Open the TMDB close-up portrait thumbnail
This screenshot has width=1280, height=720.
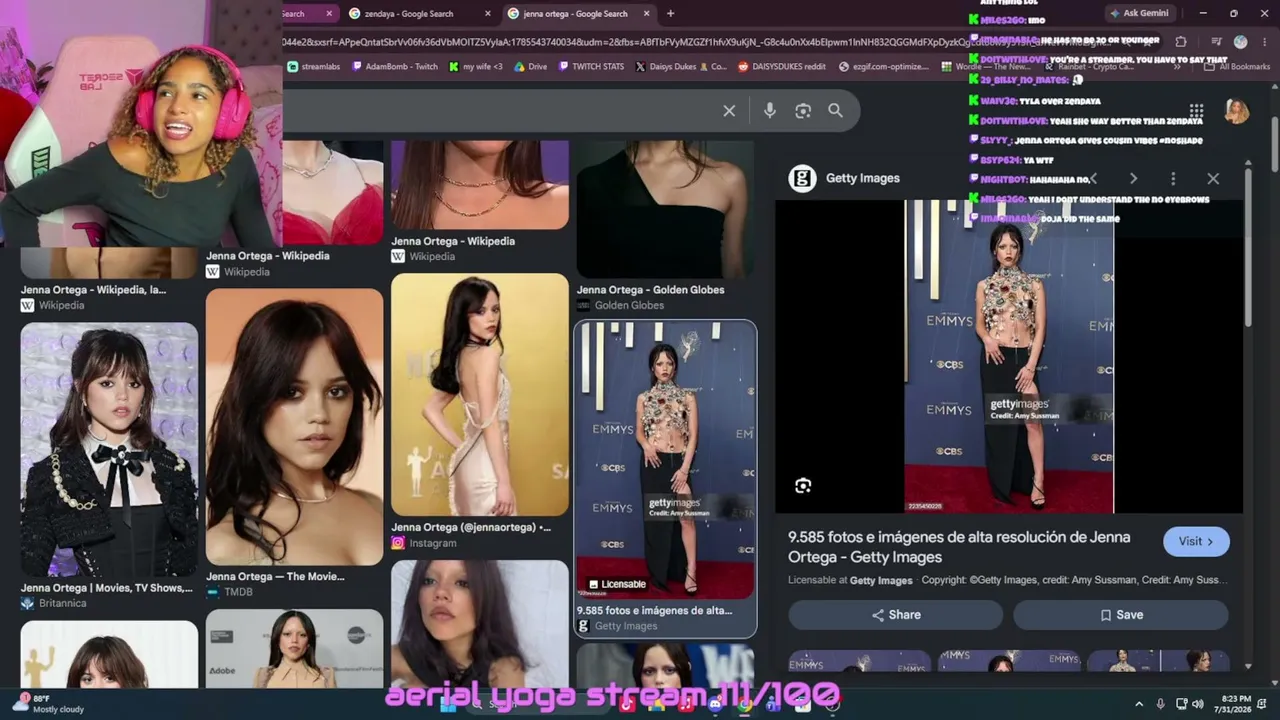[294, 427]
